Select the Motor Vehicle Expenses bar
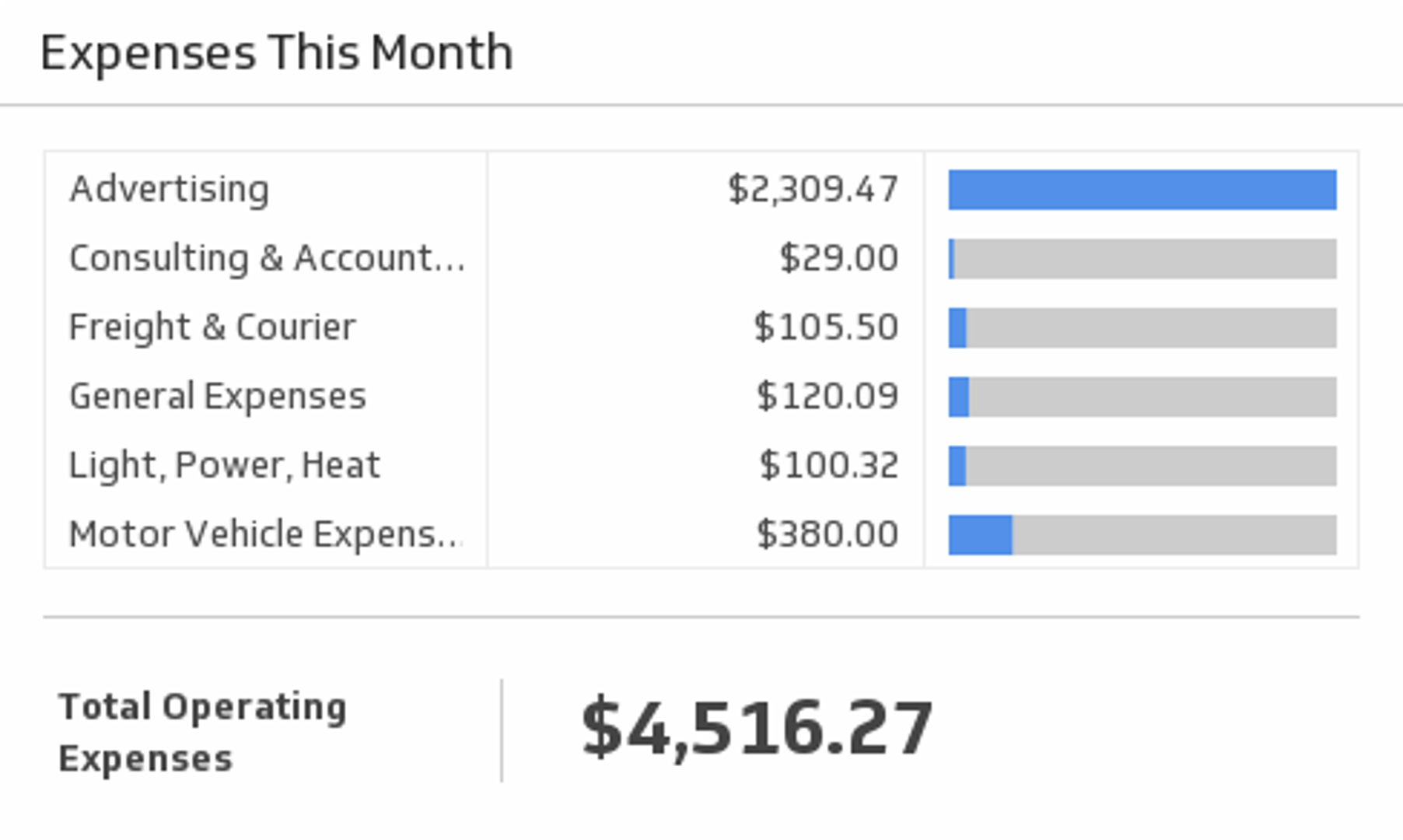This screenshot has width=1403, height=840. click(x=1142, y=534)
